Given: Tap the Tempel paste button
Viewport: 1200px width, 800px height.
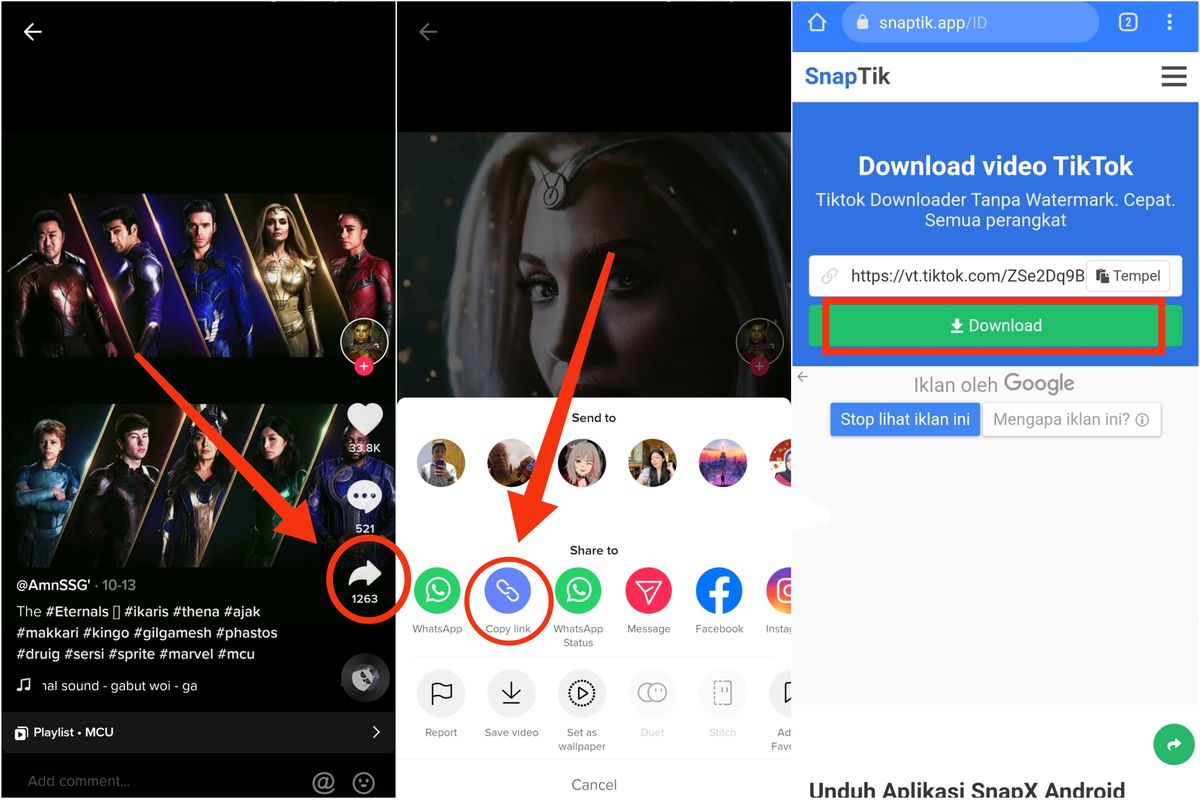Looking at the screenshot, I should click(1128, 276).
